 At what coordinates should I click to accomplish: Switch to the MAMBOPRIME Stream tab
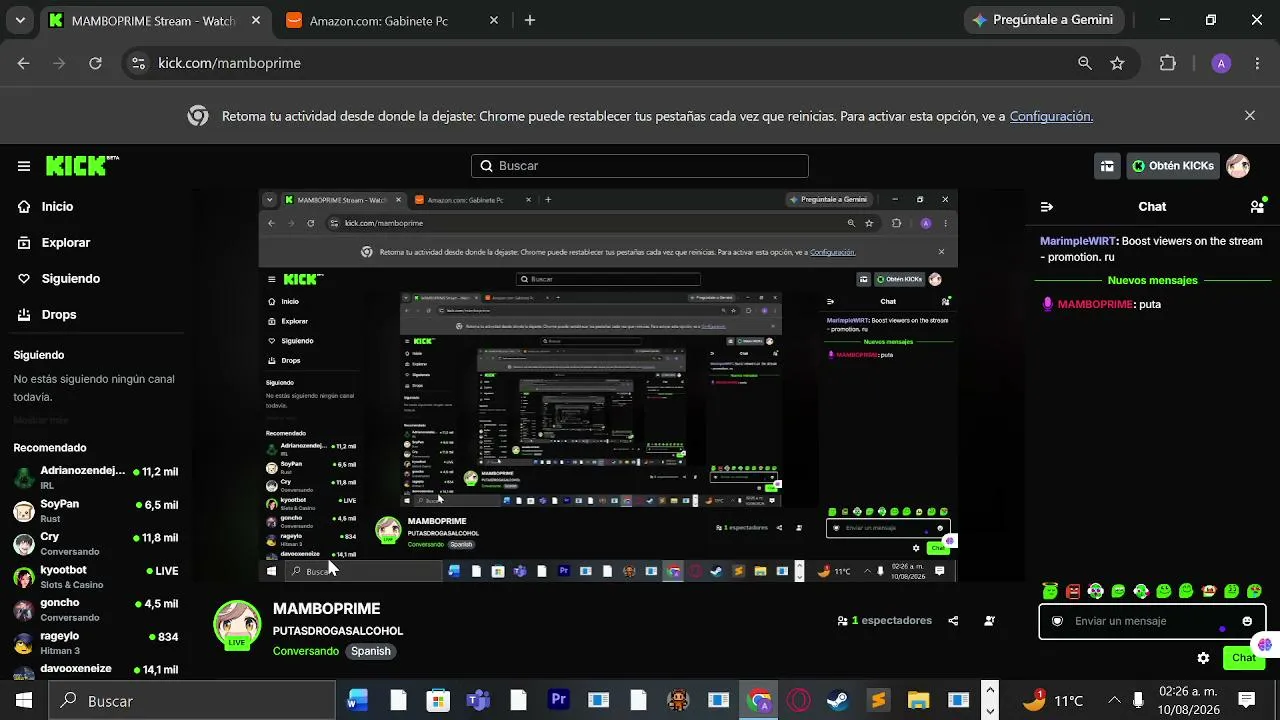click(153, 20)
